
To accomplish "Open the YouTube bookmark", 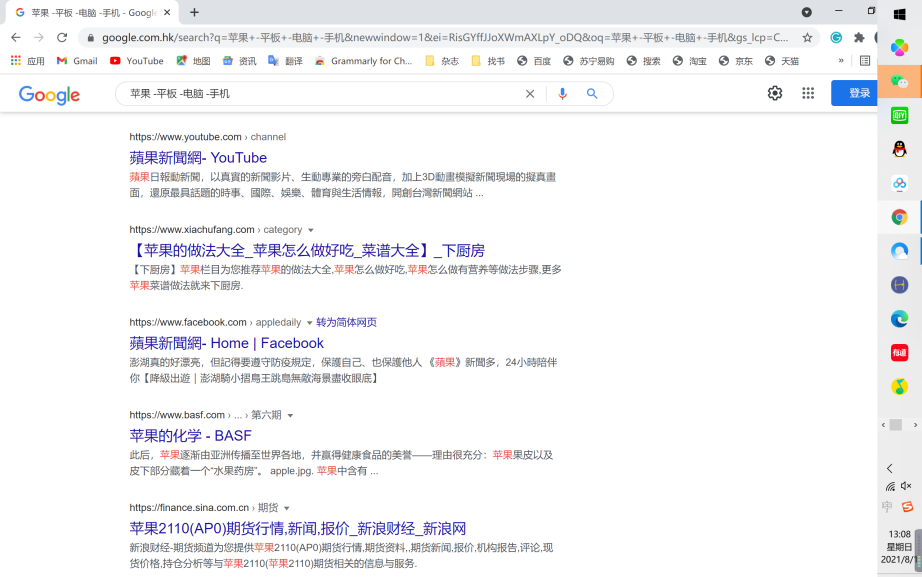I will click(136, 61).
